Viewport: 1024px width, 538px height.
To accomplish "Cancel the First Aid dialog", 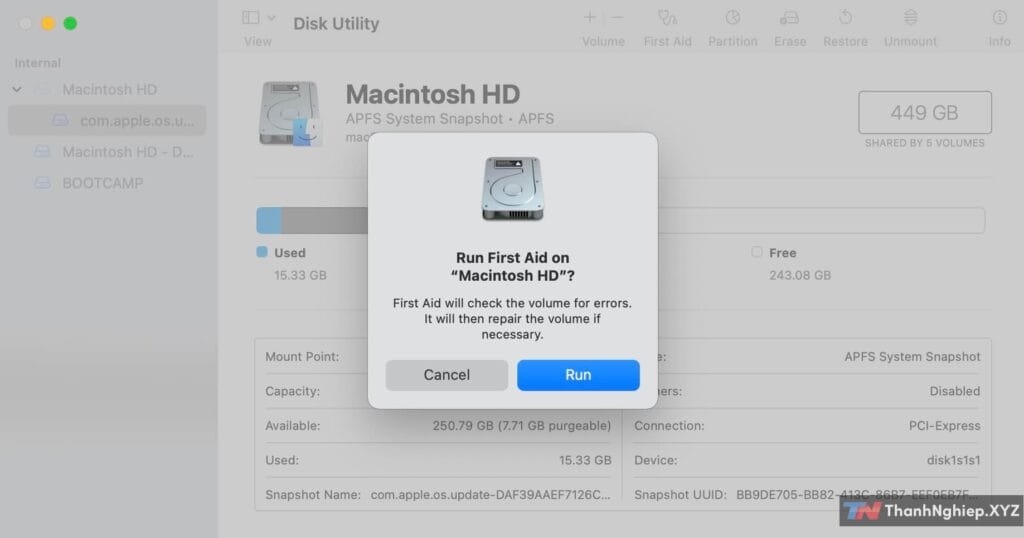I will tap(447, 375).
